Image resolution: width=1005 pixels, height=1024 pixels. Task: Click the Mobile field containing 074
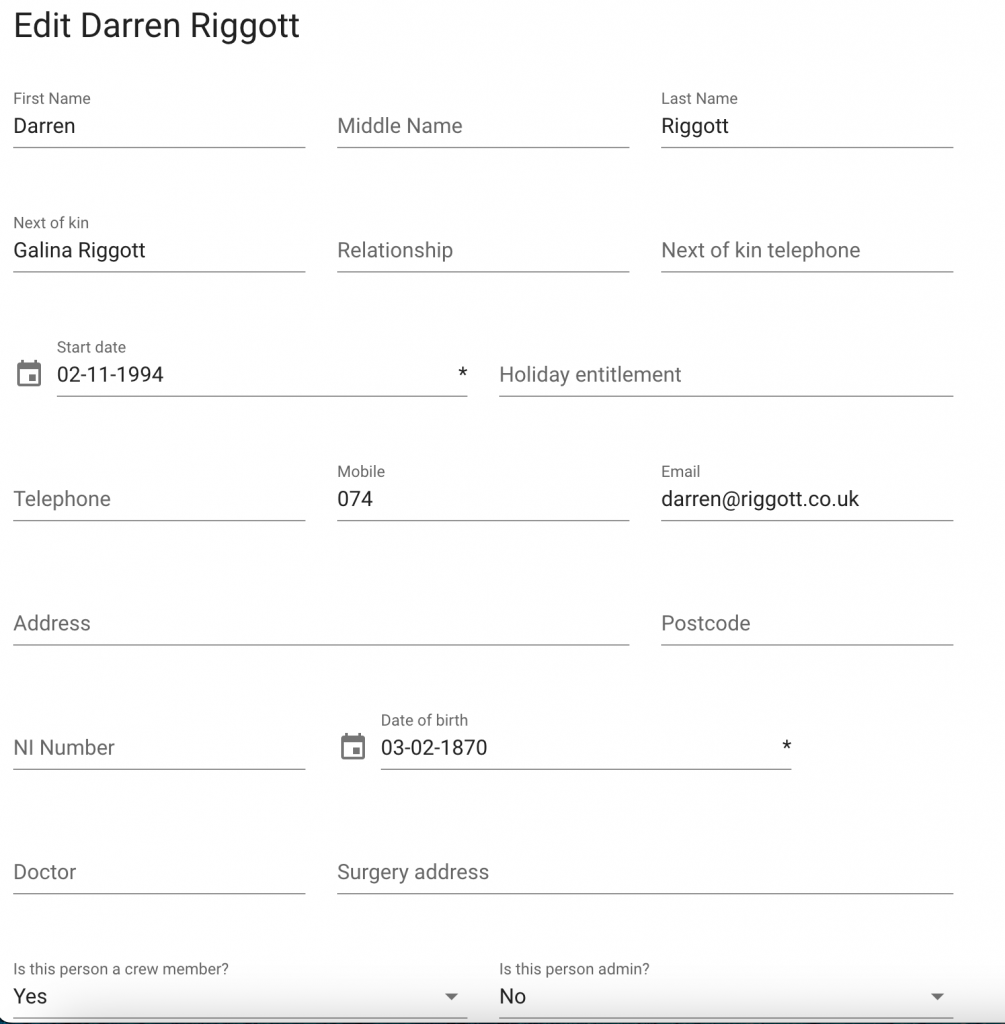click(483, 499)
